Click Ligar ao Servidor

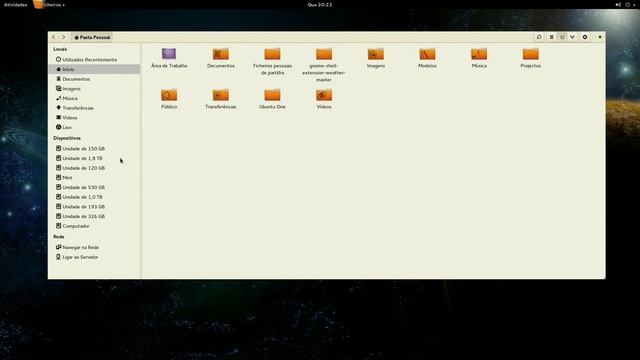pyautogui.click(x=94, y=257)
